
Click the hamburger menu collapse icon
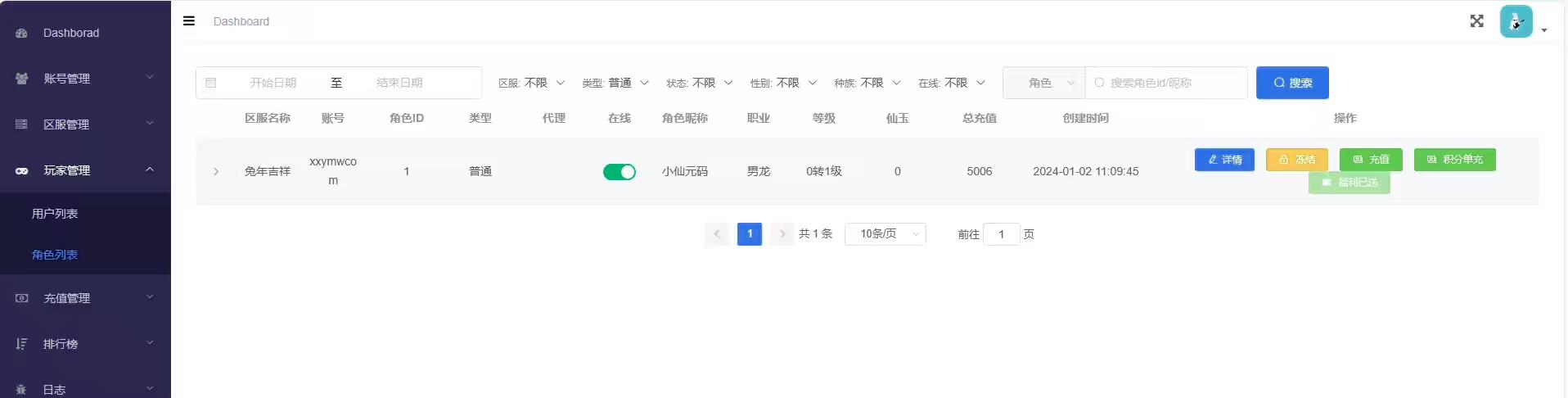coord(189,21)
